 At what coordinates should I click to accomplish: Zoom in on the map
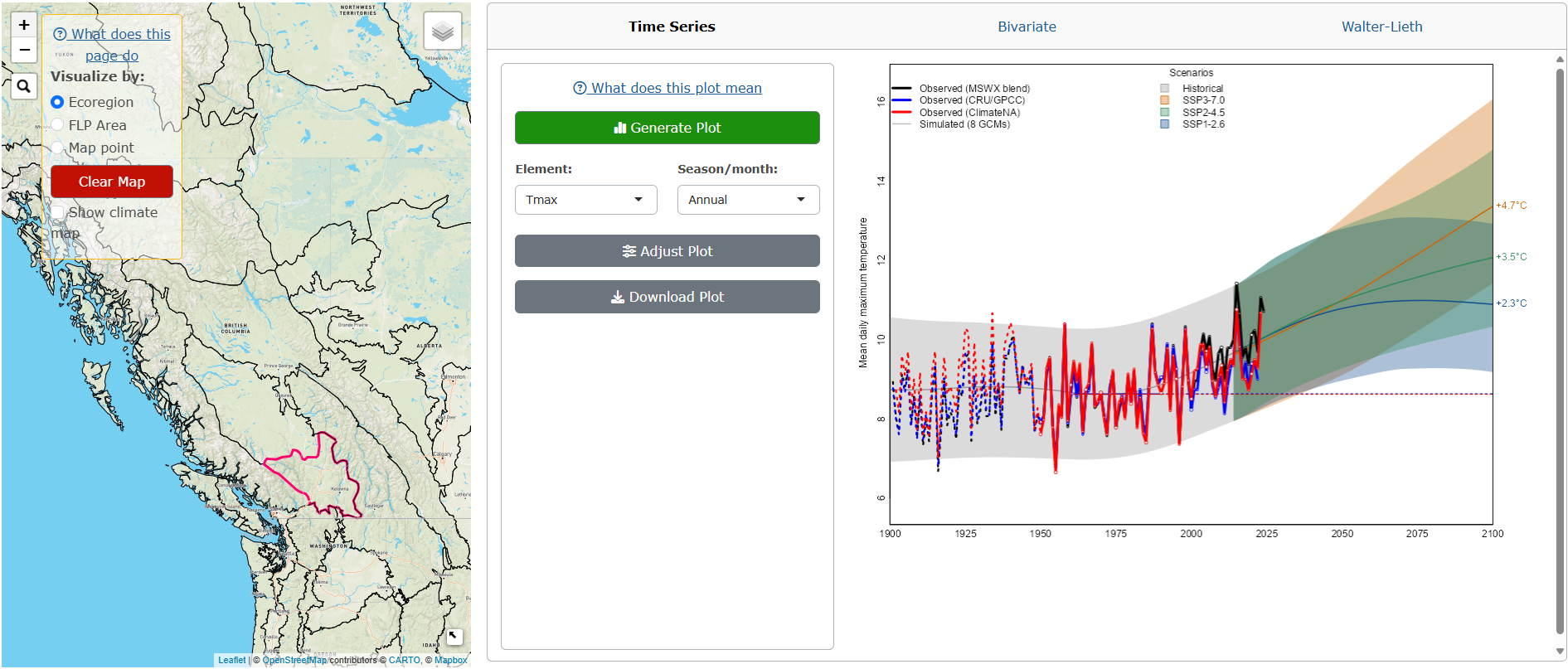(x=24, y=25)
